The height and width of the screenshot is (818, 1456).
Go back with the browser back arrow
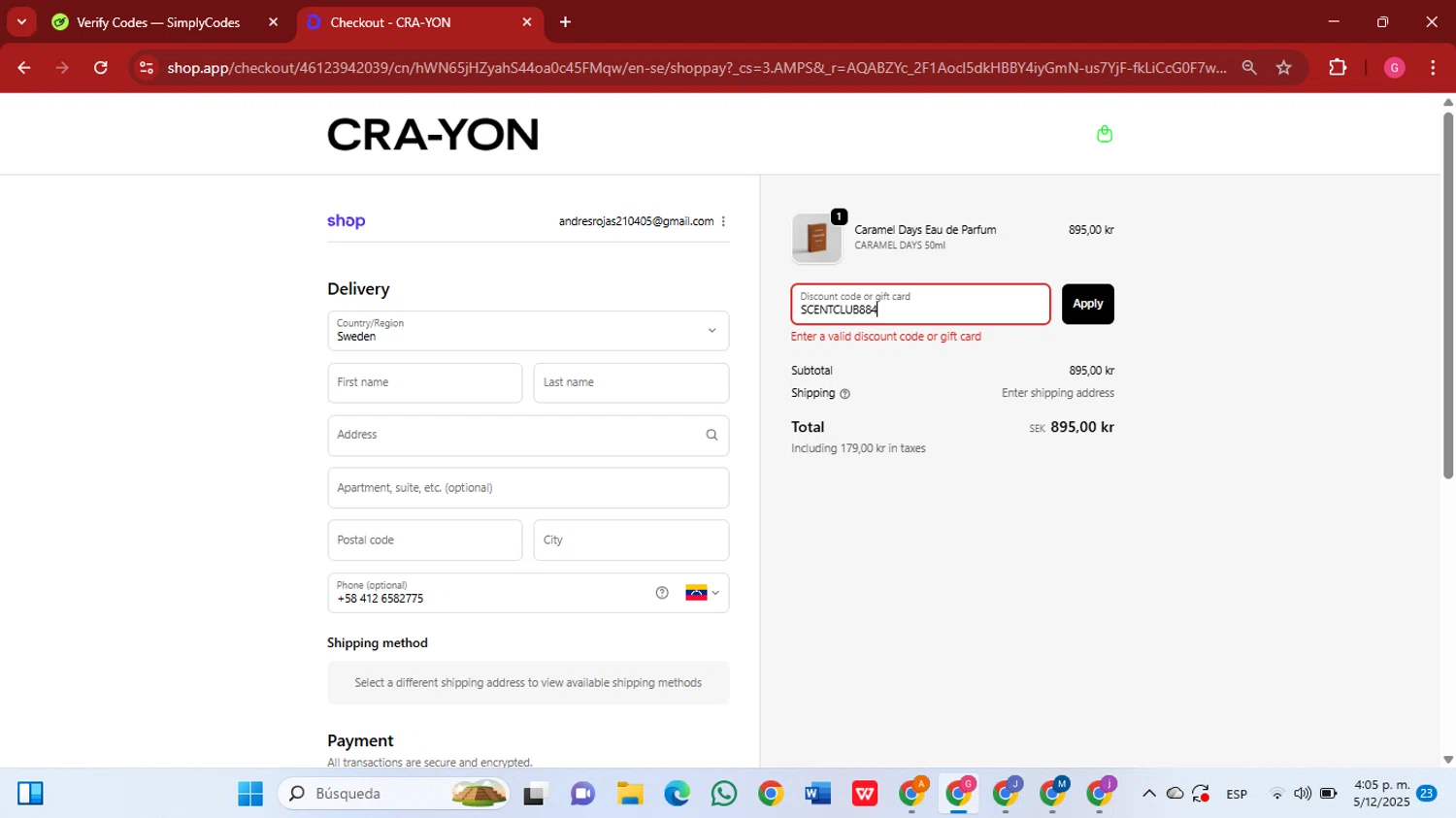click(24, 68)
